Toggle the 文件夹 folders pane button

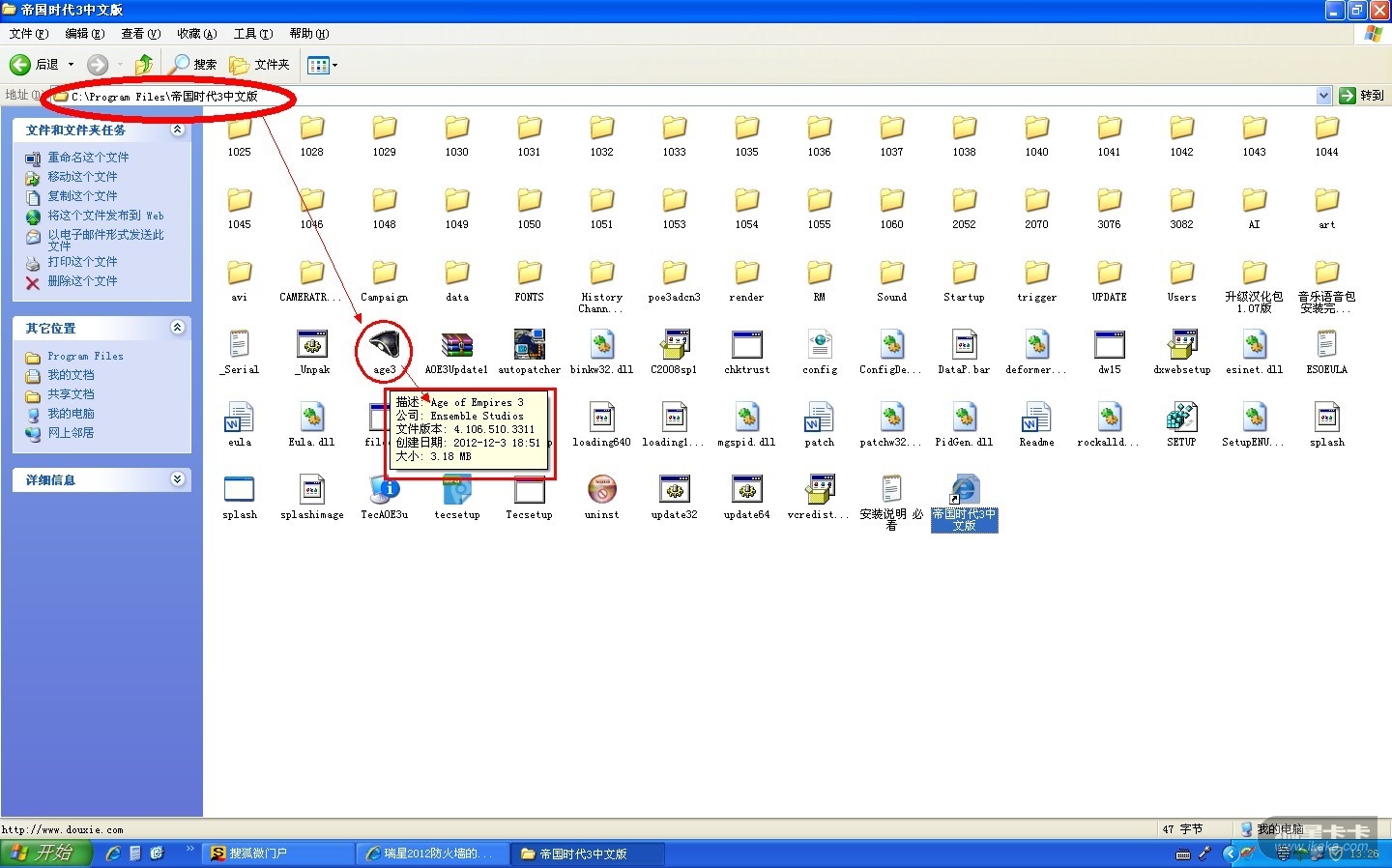[x=259, y=65]
